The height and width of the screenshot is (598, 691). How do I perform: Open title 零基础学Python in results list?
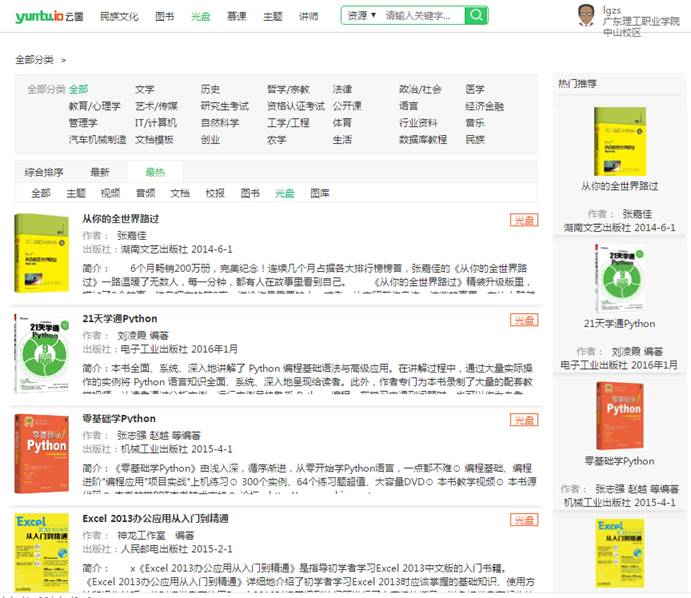(x=119, y=419)
